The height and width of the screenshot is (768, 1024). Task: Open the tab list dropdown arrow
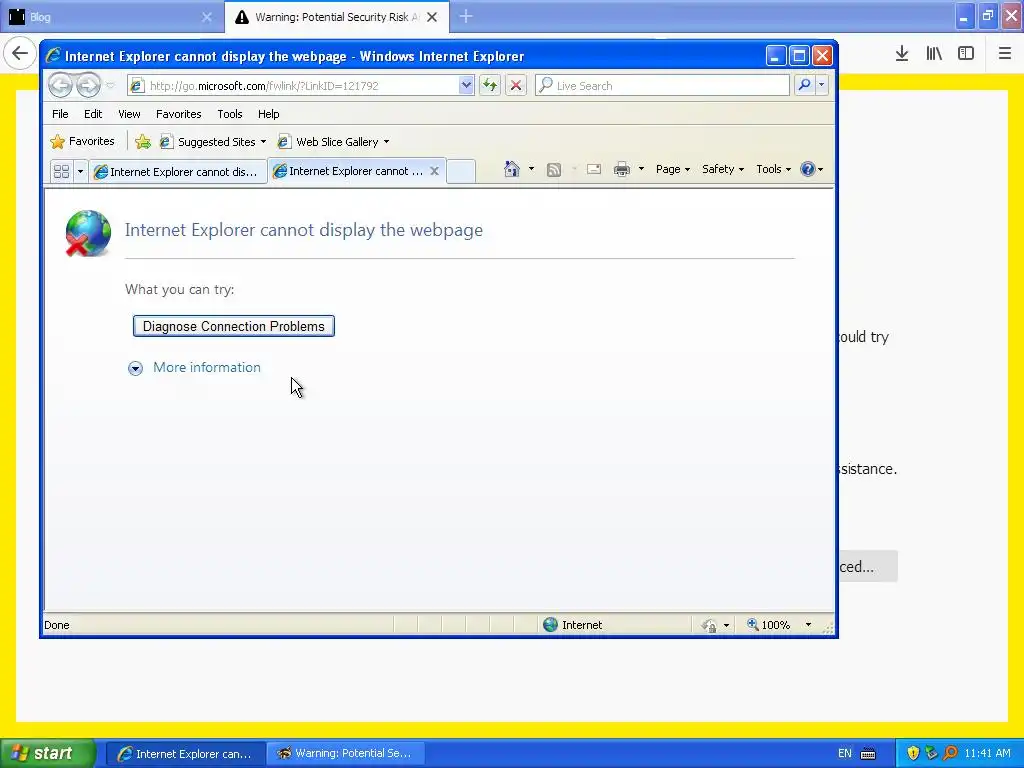(80, 171)
